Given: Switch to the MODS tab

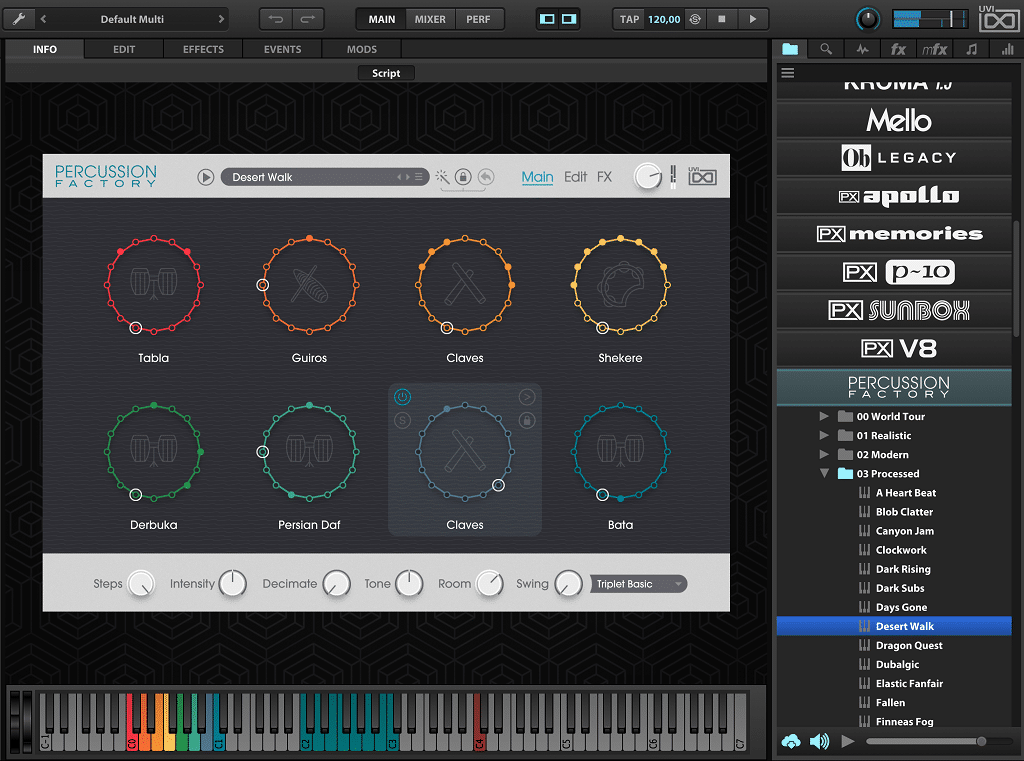Looking at the screenshot, I should point(362,49).
